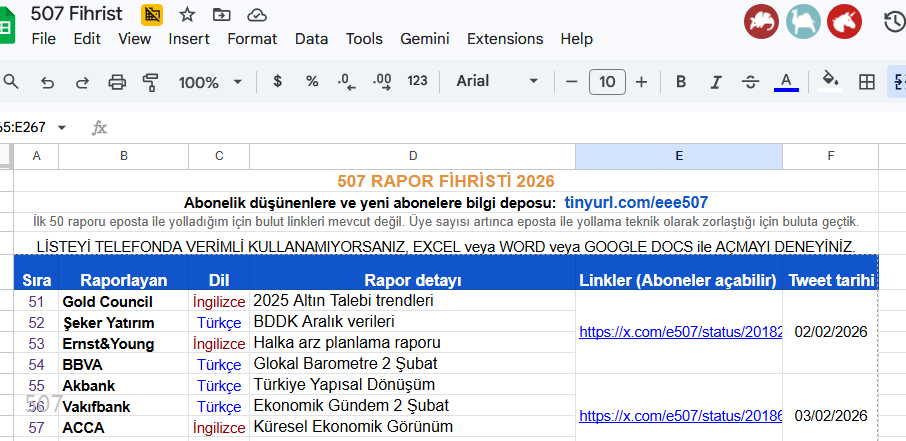
Task: Decrease font size with minus button
Action: [x=571, y=82]
